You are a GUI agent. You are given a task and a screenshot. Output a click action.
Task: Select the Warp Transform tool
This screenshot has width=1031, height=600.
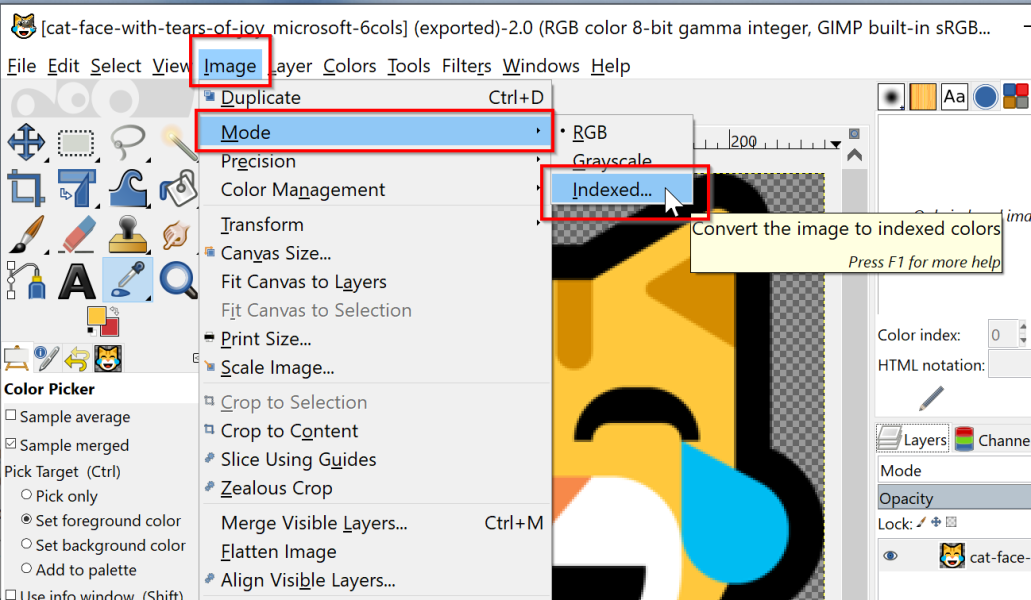(x=128, y=188)
